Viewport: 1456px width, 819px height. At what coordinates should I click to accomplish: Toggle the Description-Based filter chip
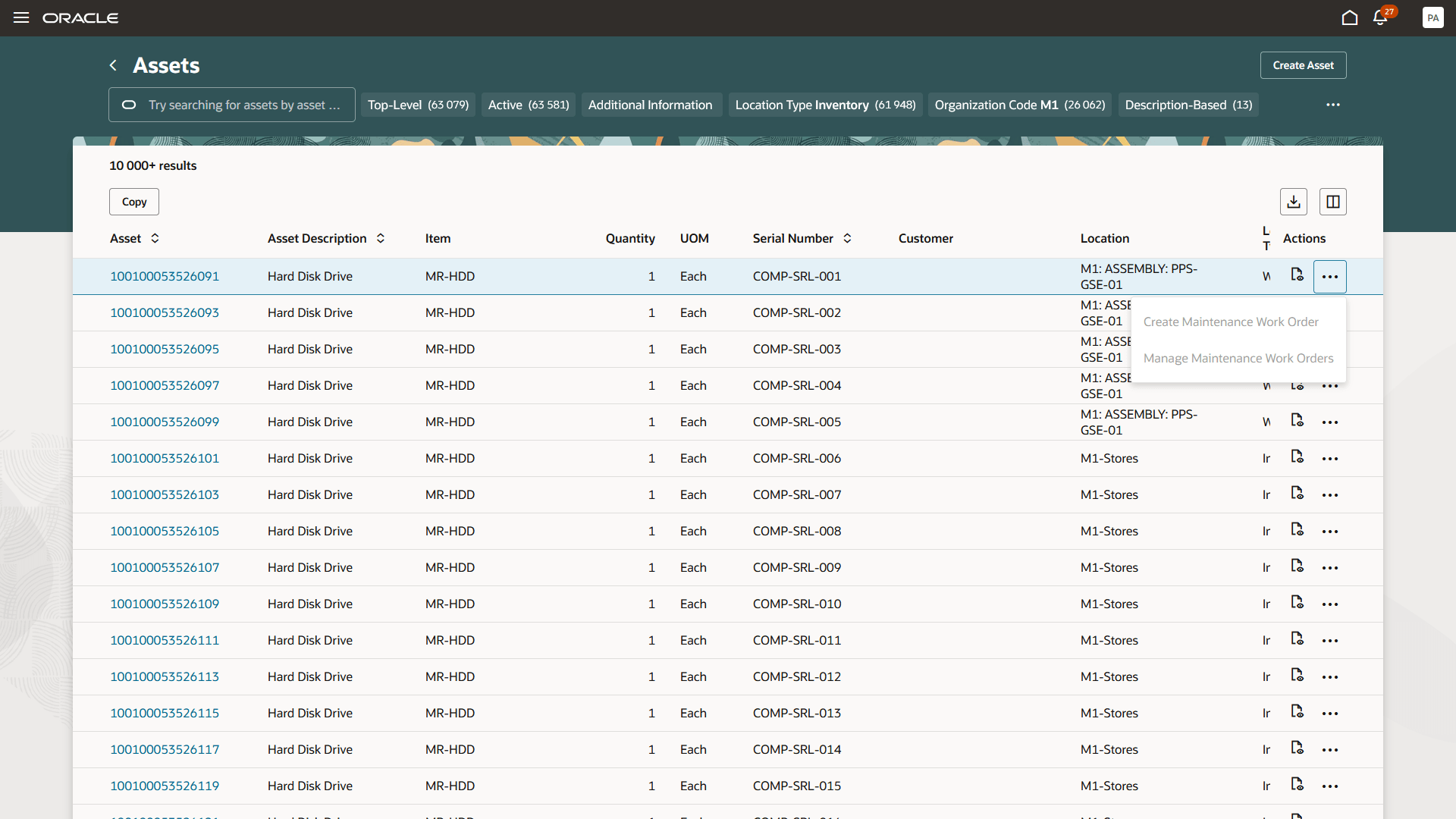coord(1188,105)
